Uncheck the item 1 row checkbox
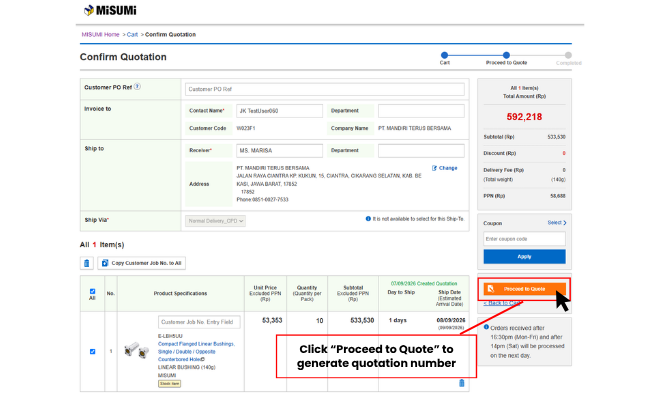This screenshot has width=660, height=400. coord(92,352)
